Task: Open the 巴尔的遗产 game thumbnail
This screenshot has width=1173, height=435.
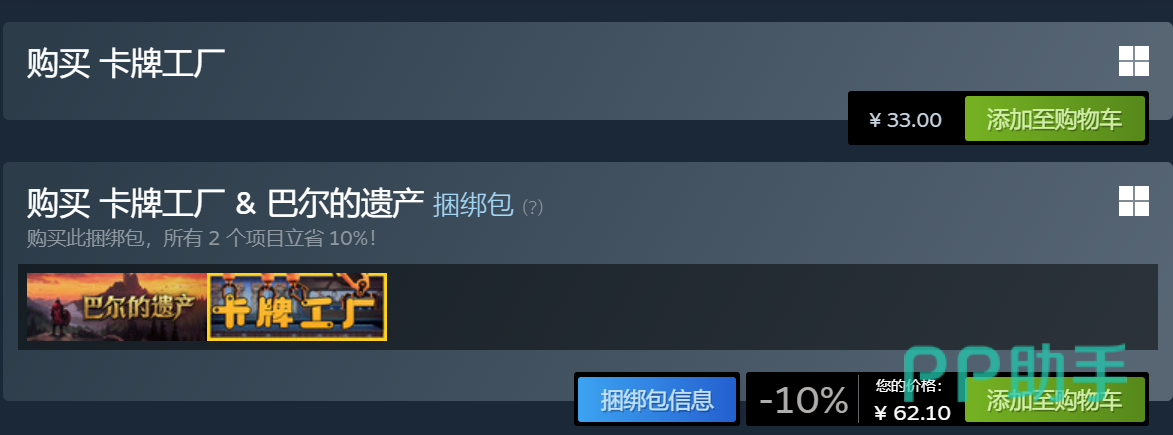Action: point(117,307)
